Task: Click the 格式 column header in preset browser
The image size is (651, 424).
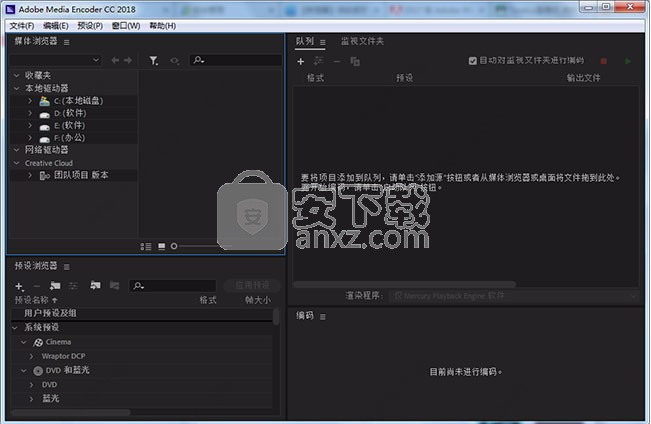Action: click(x=208, y=300)
